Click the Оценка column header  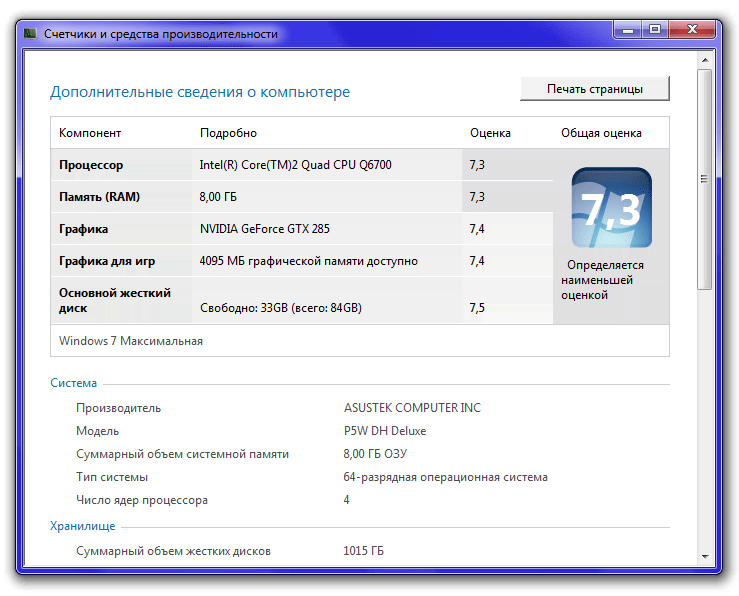(x=490, y=133)
